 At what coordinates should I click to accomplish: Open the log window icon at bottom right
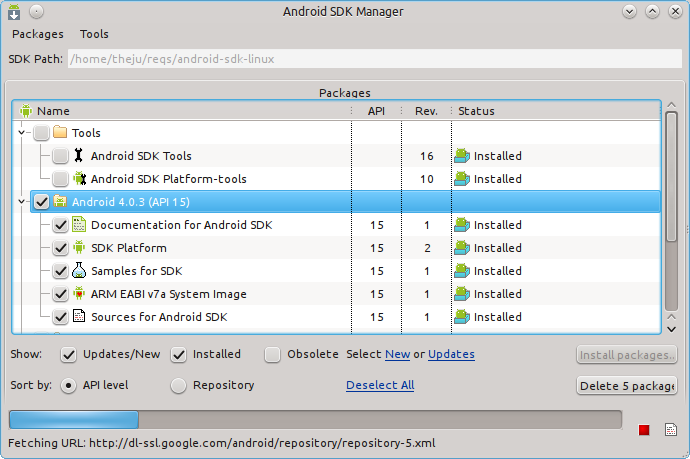671,430
